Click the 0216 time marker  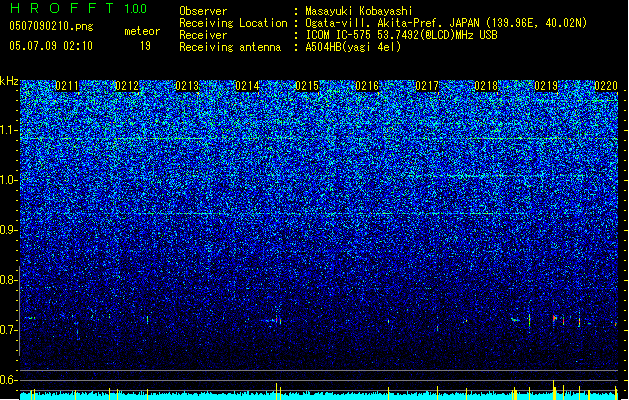point(367,86)
